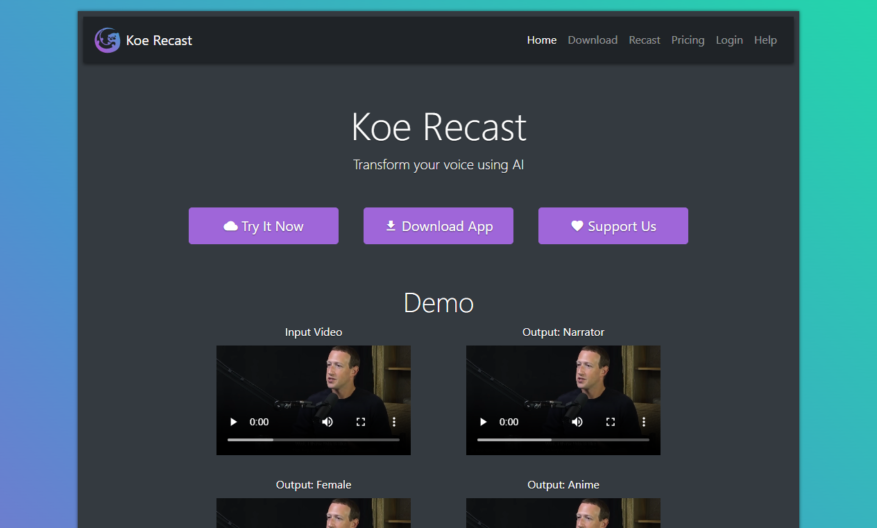Image resolution: width=877 pixels, height=528 pixels.
Task: Click the 'Output: Anime' label
Action: pyautogui.click(x=563, y=484)
